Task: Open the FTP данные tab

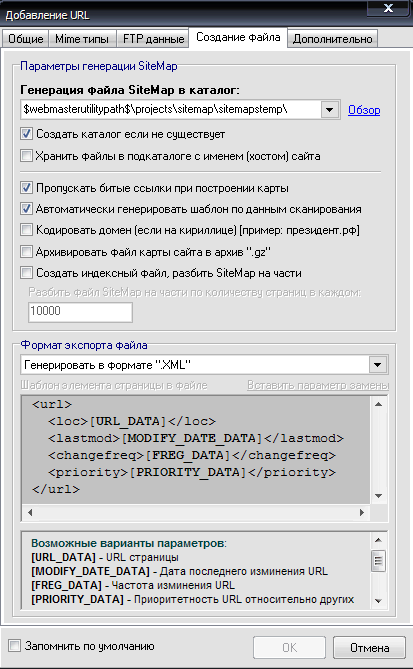Action: click(x=153, y=39)
